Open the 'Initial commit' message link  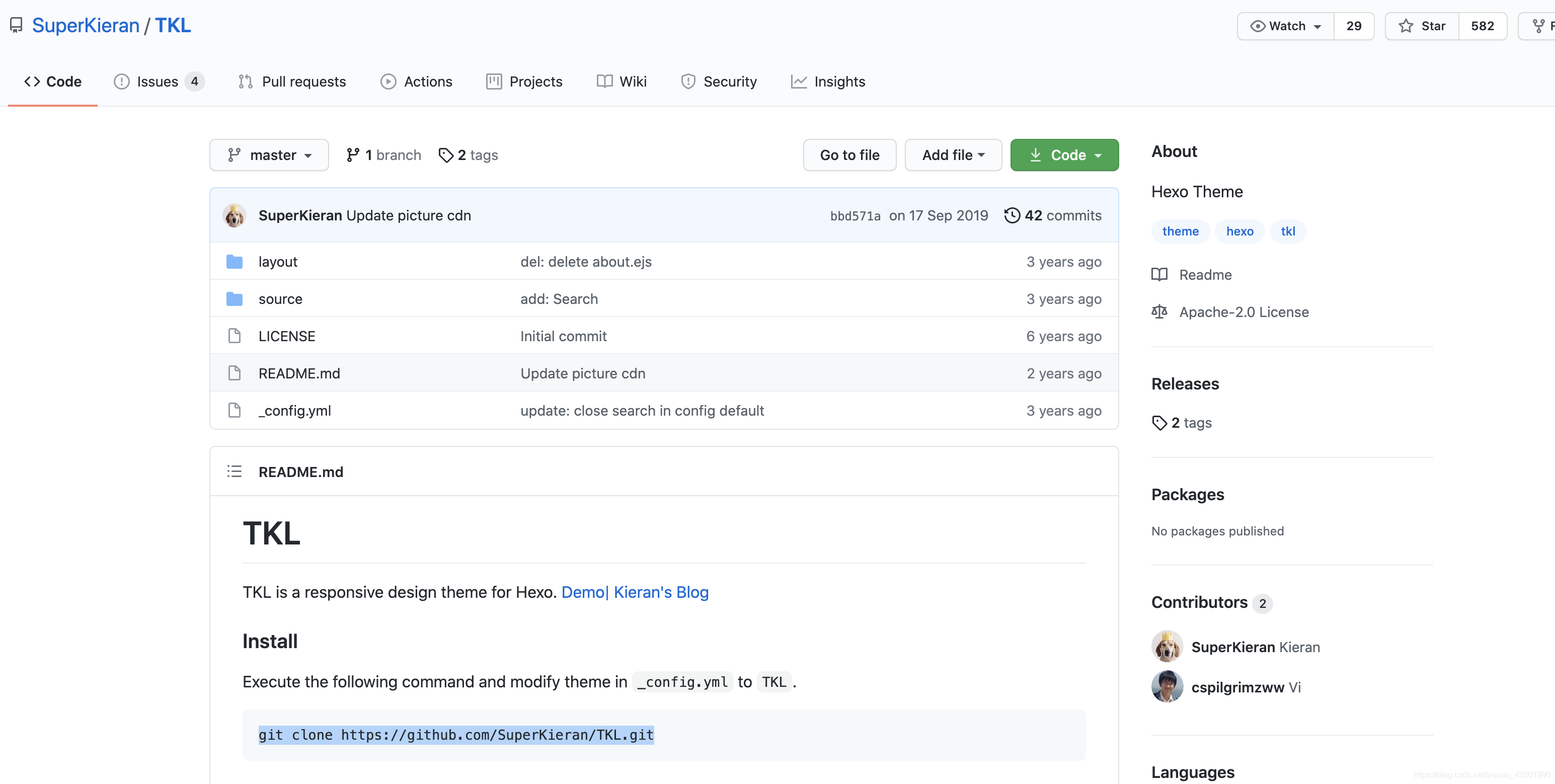point(563,336)
